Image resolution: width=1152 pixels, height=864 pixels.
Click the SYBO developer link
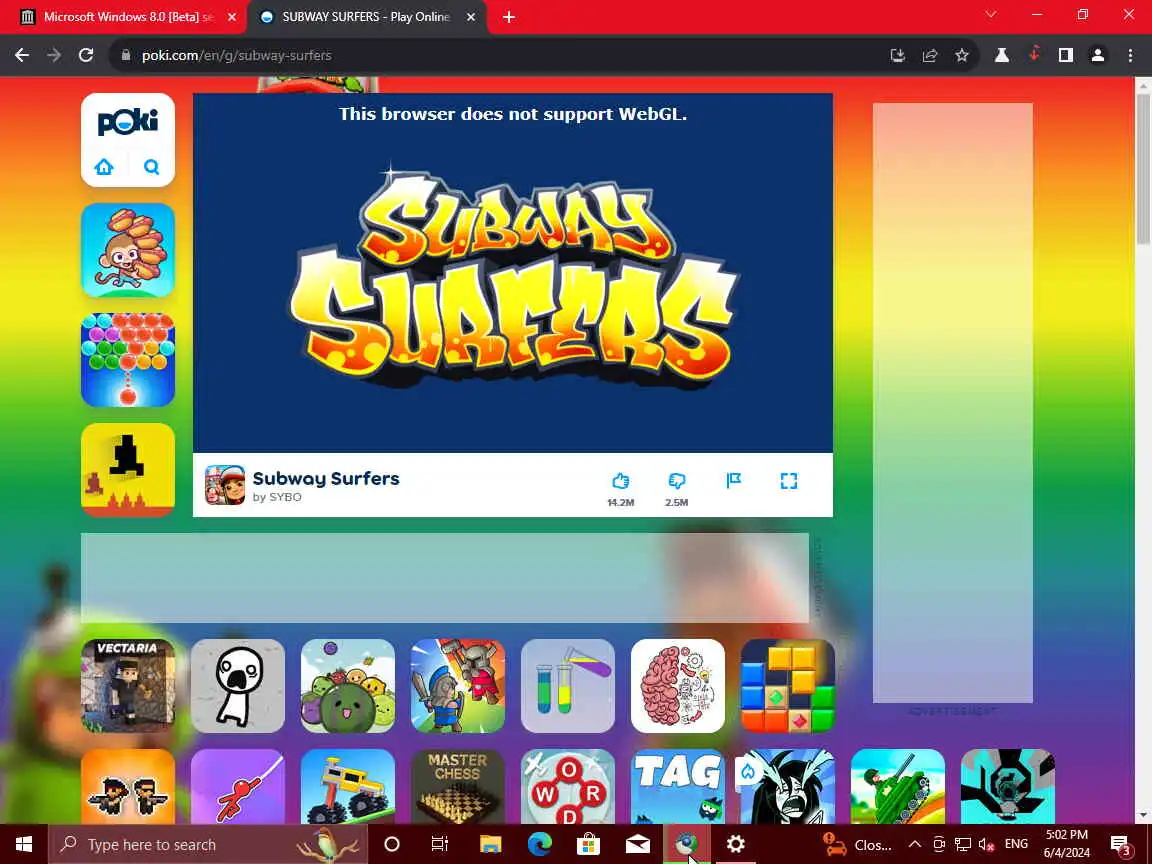285,497
